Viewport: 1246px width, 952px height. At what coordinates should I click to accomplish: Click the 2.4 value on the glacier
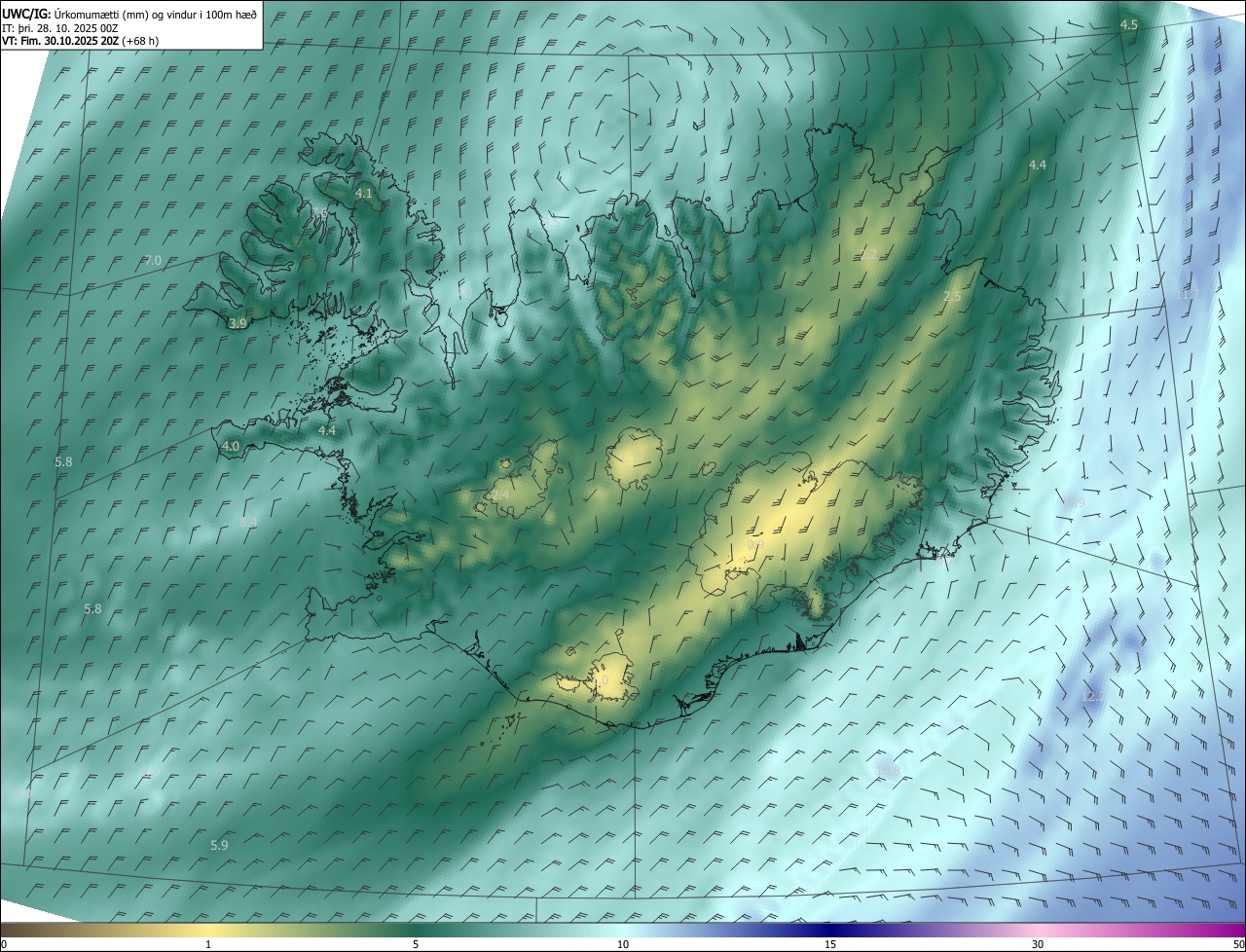(500, 495)
